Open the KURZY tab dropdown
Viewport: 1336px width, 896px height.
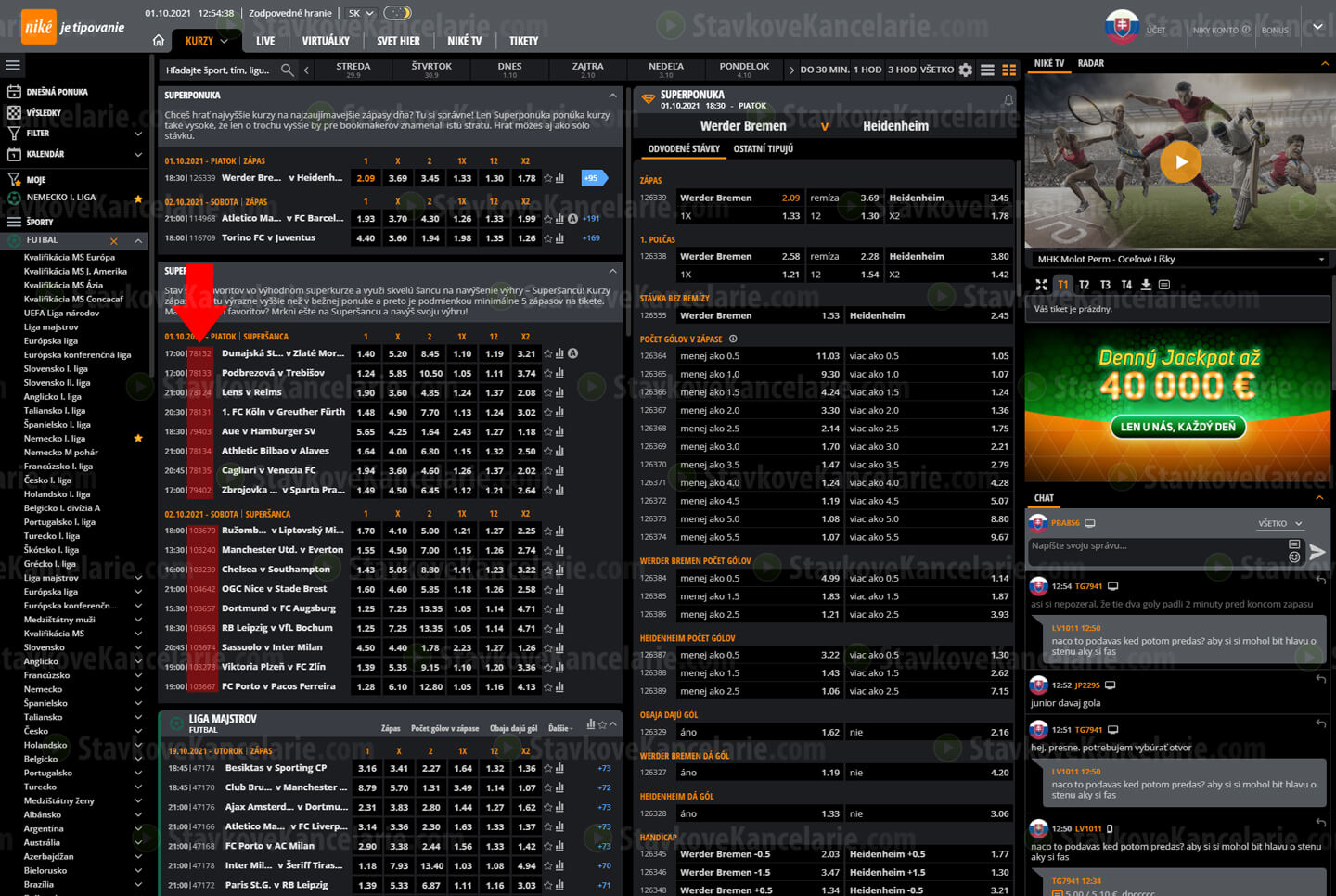point(206,41)
